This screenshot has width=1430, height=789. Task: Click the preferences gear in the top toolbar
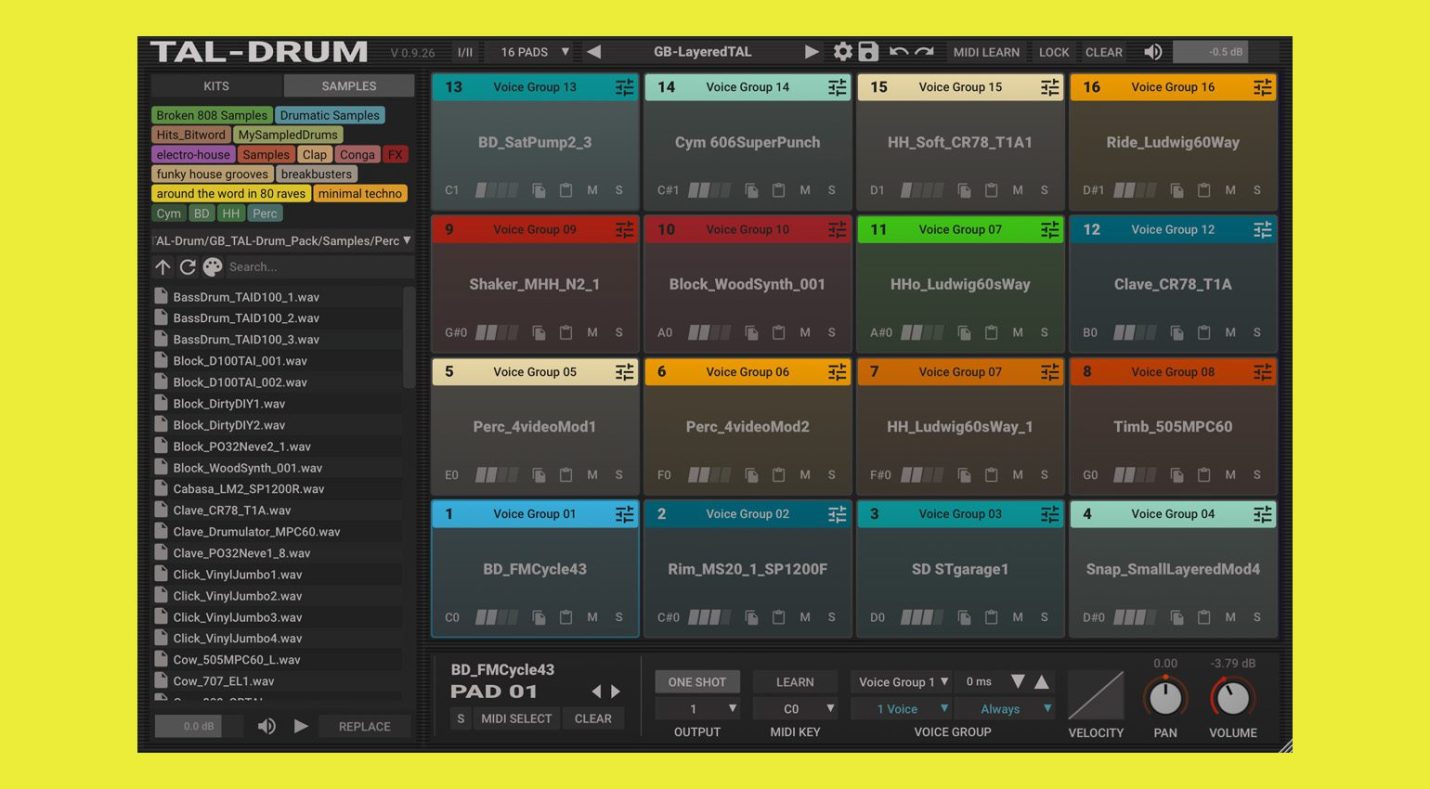842,51
